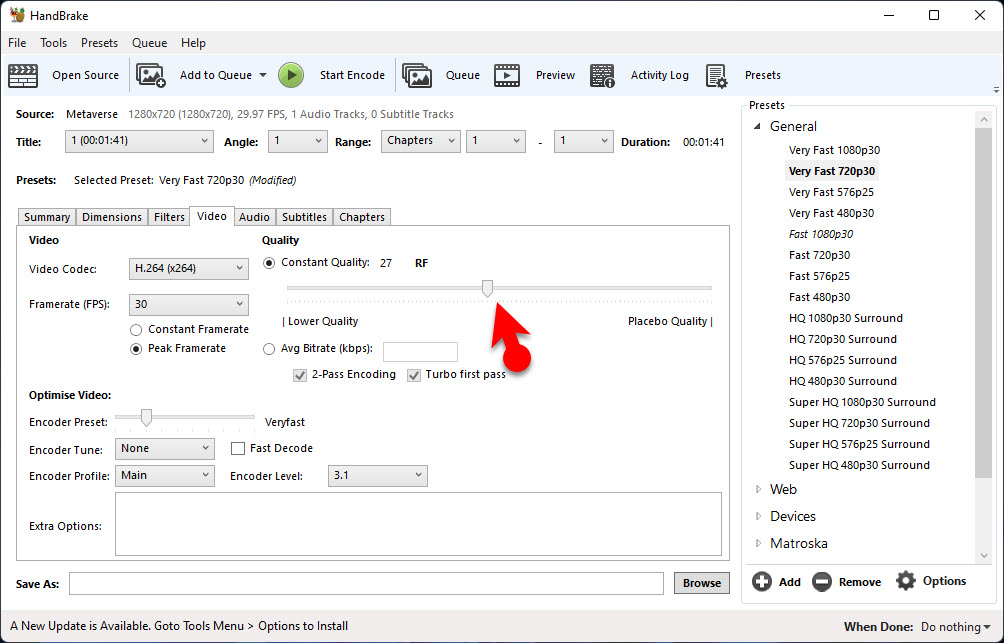Open the File menu

17,43
